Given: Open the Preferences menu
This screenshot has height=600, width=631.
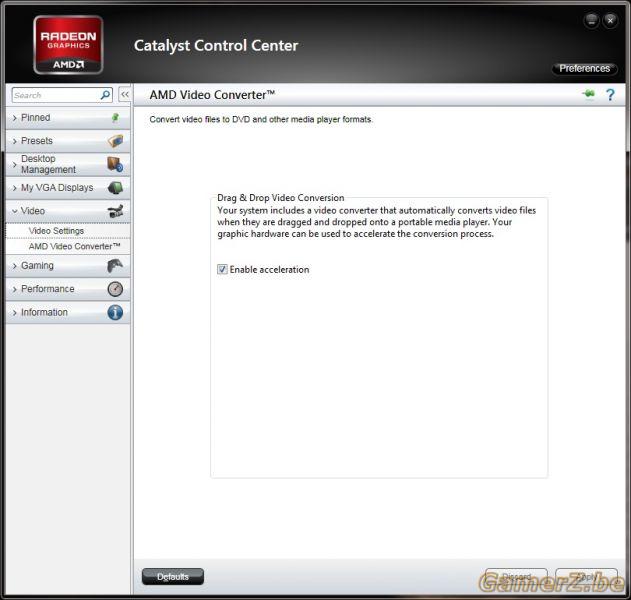Looking at the screenshot, I should (584, 68).
